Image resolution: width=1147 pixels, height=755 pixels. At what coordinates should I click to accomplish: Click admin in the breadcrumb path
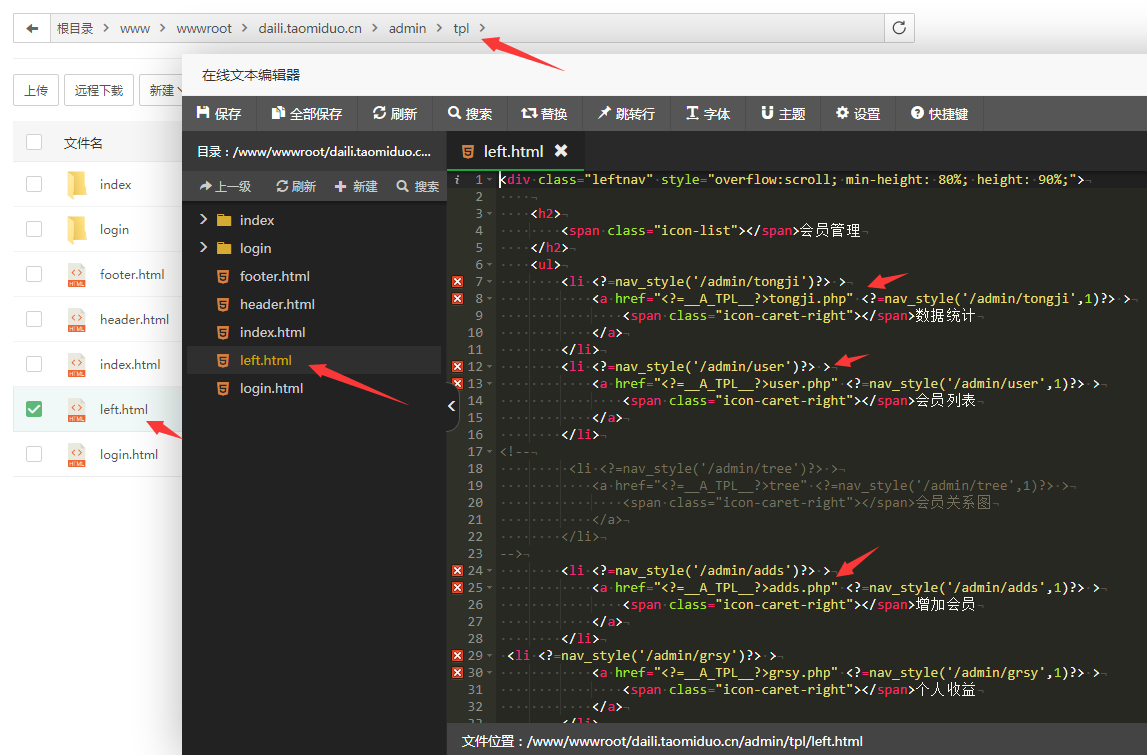(407, 29)
